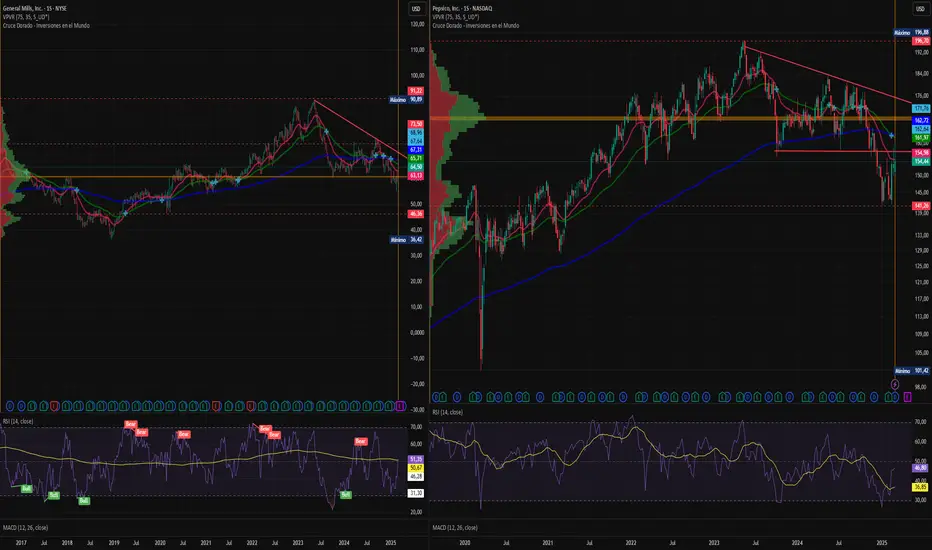
Task: Click Máximo 196,88 label on Pepsico chart
Action: coord(912,33)
